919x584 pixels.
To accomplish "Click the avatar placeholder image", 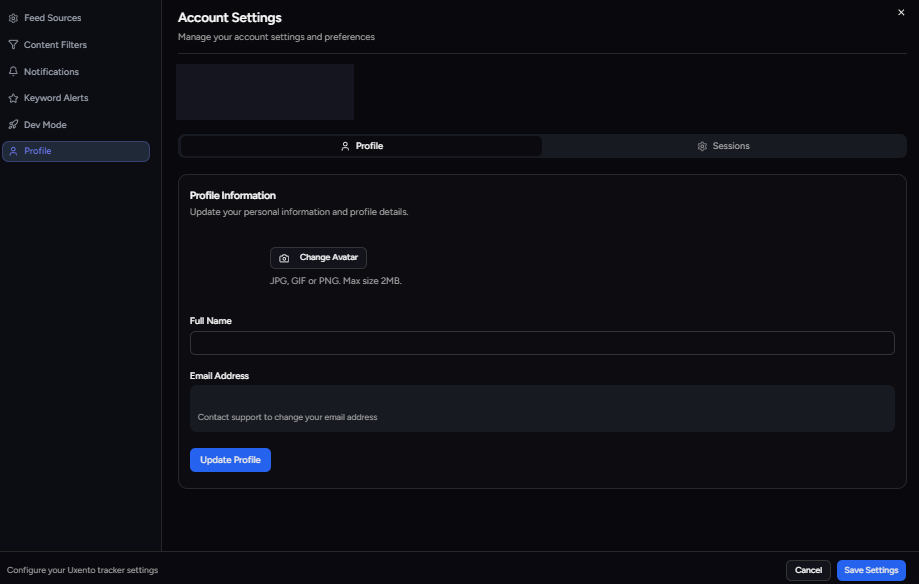I will 265,91.
